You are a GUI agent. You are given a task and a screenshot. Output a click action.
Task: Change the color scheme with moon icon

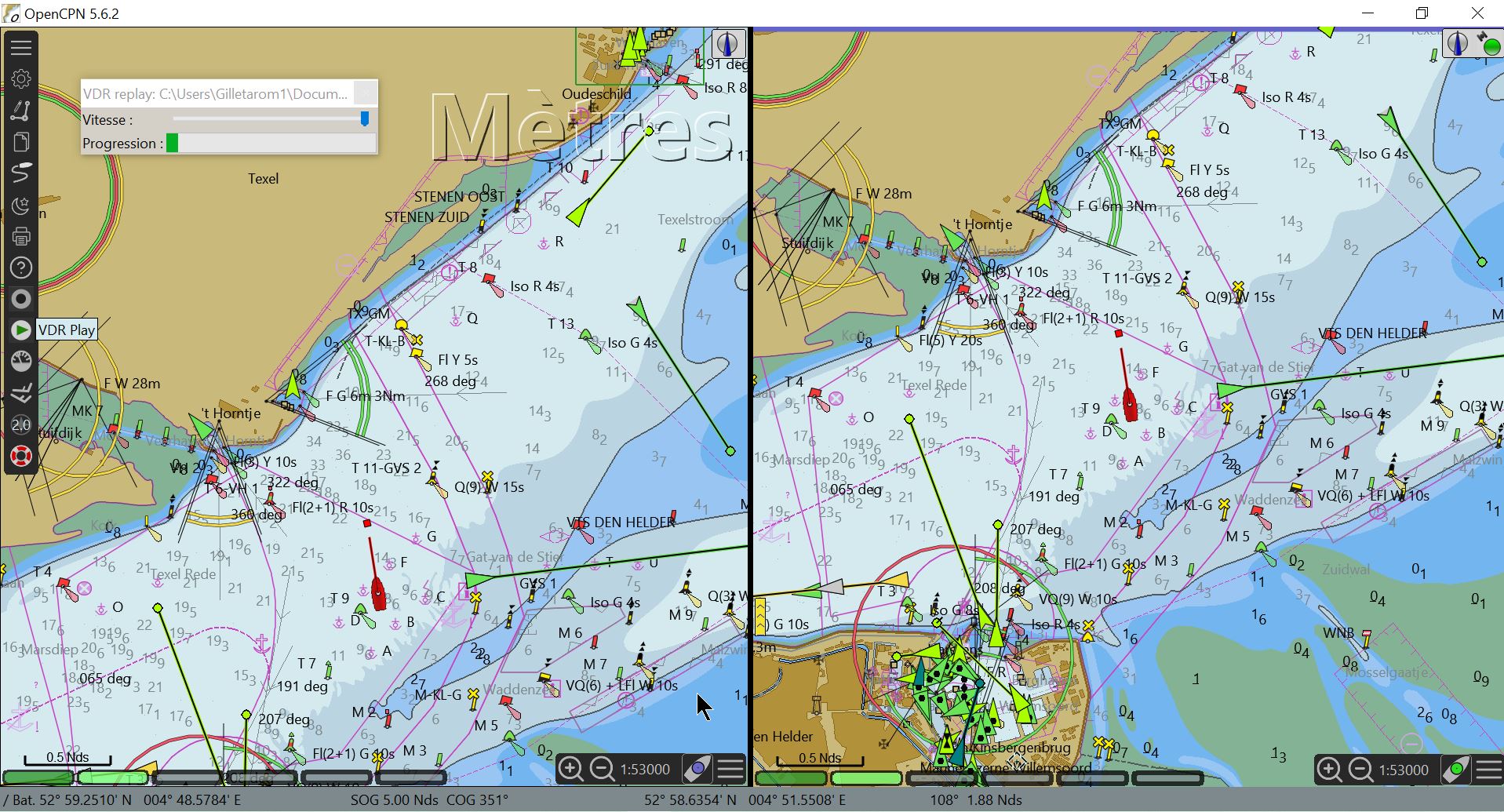pos(21,205)
